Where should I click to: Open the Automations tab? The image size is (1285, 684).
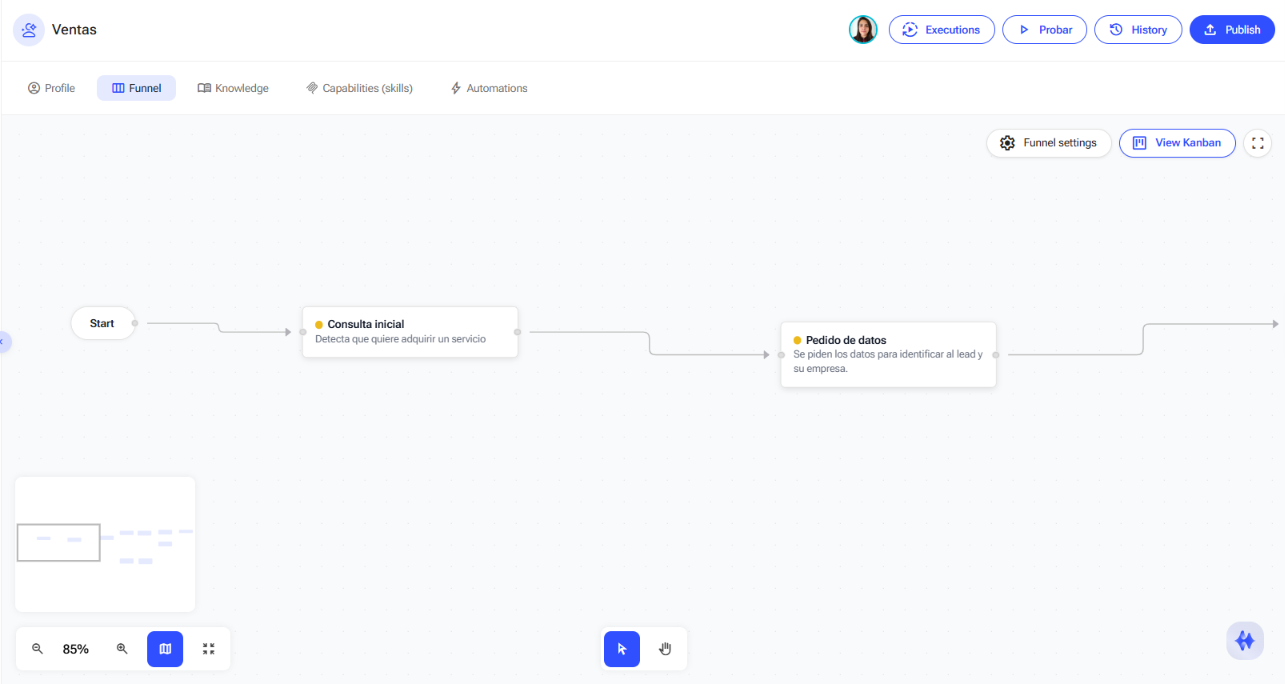(489, 88)
